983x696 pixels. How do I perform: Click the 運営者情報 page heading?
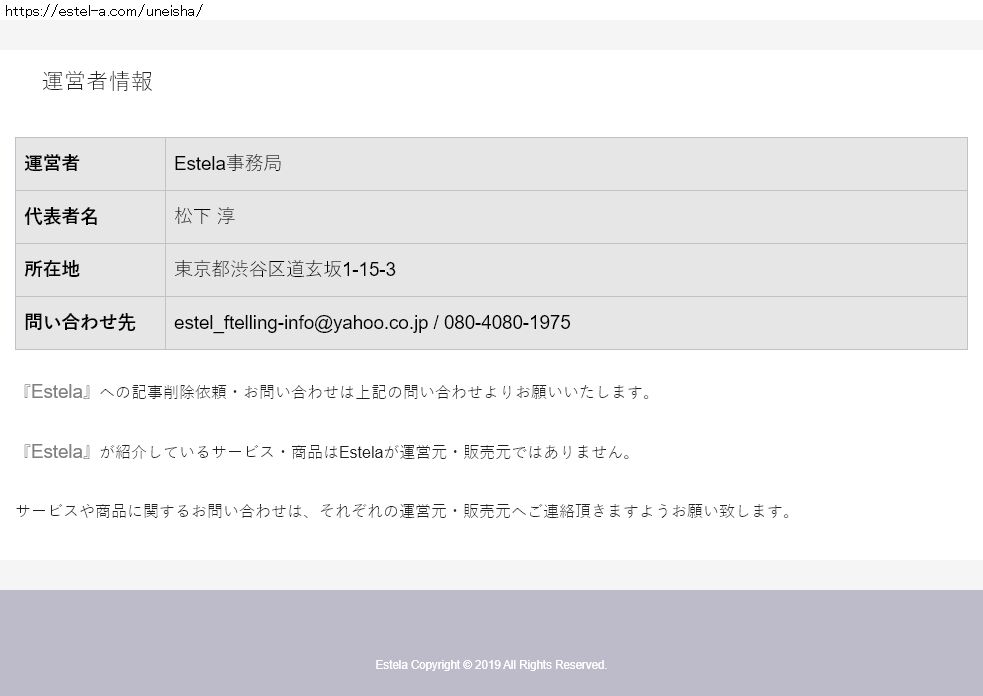point(97,82)
